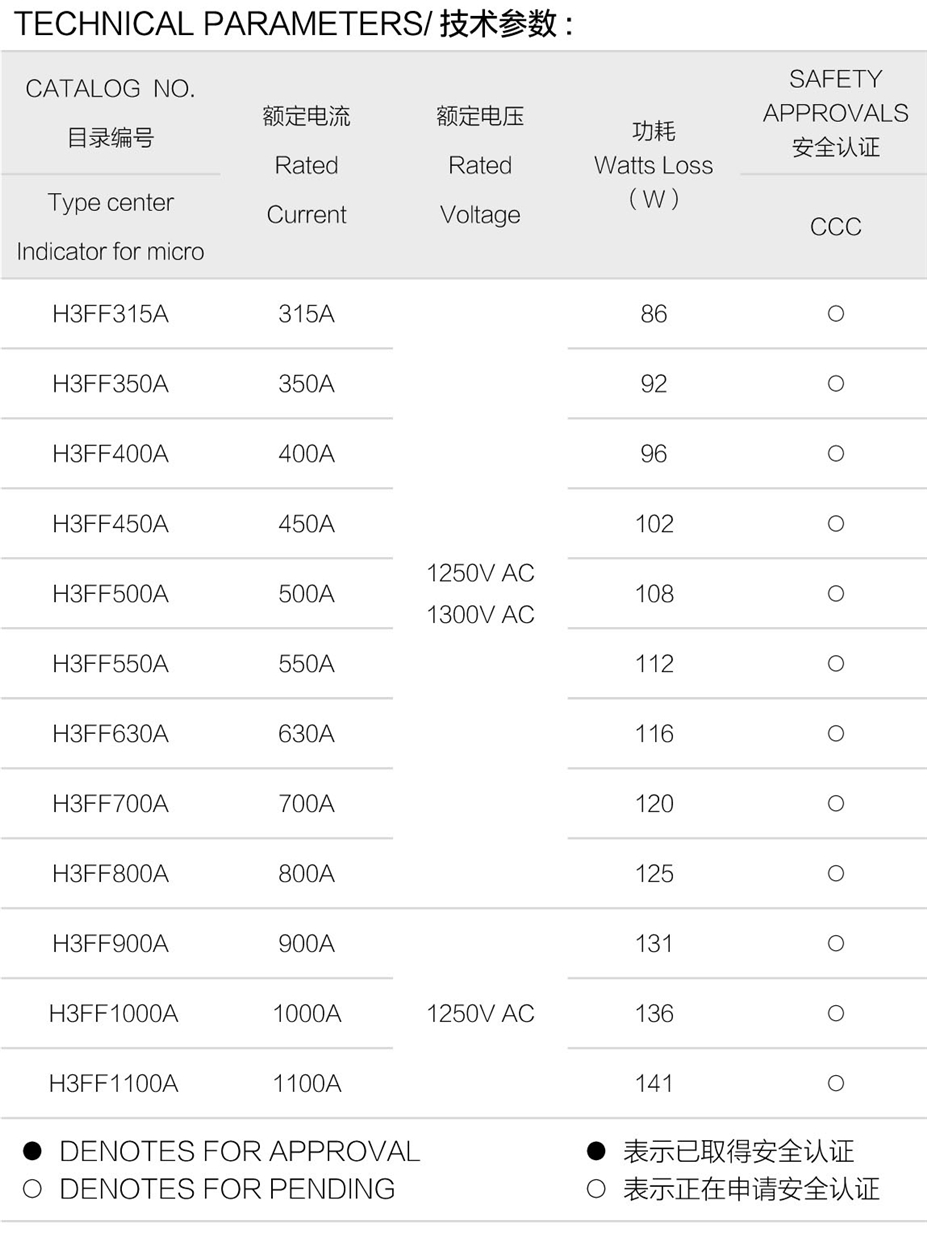Click the filled dot before 表示已取得安全认证

(x=596, y=1152)
